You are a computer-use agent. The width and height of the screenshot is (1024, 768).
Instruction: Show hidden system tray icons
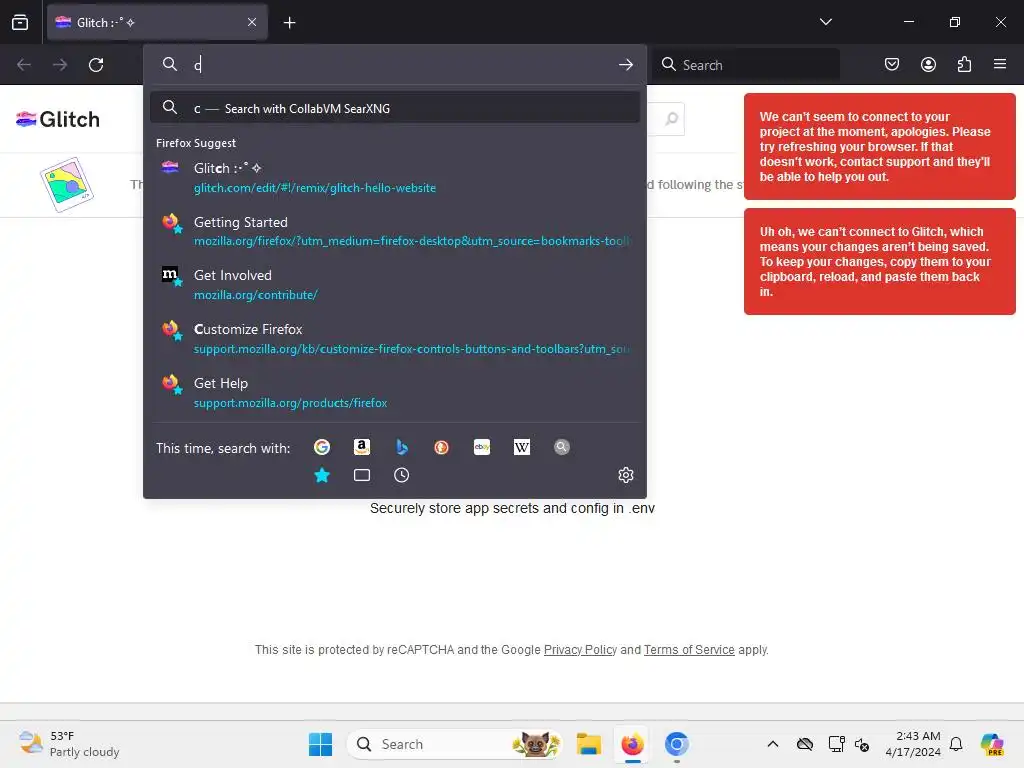[773, 744]
